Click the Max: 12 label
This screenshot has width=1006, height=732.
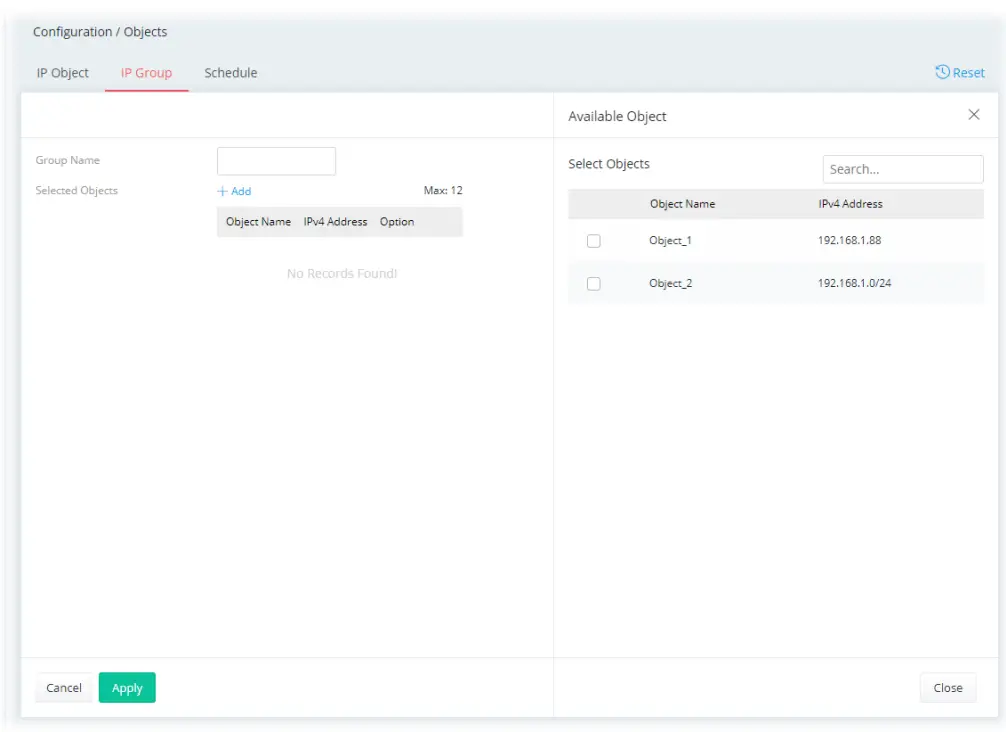[x=443, y=191]
